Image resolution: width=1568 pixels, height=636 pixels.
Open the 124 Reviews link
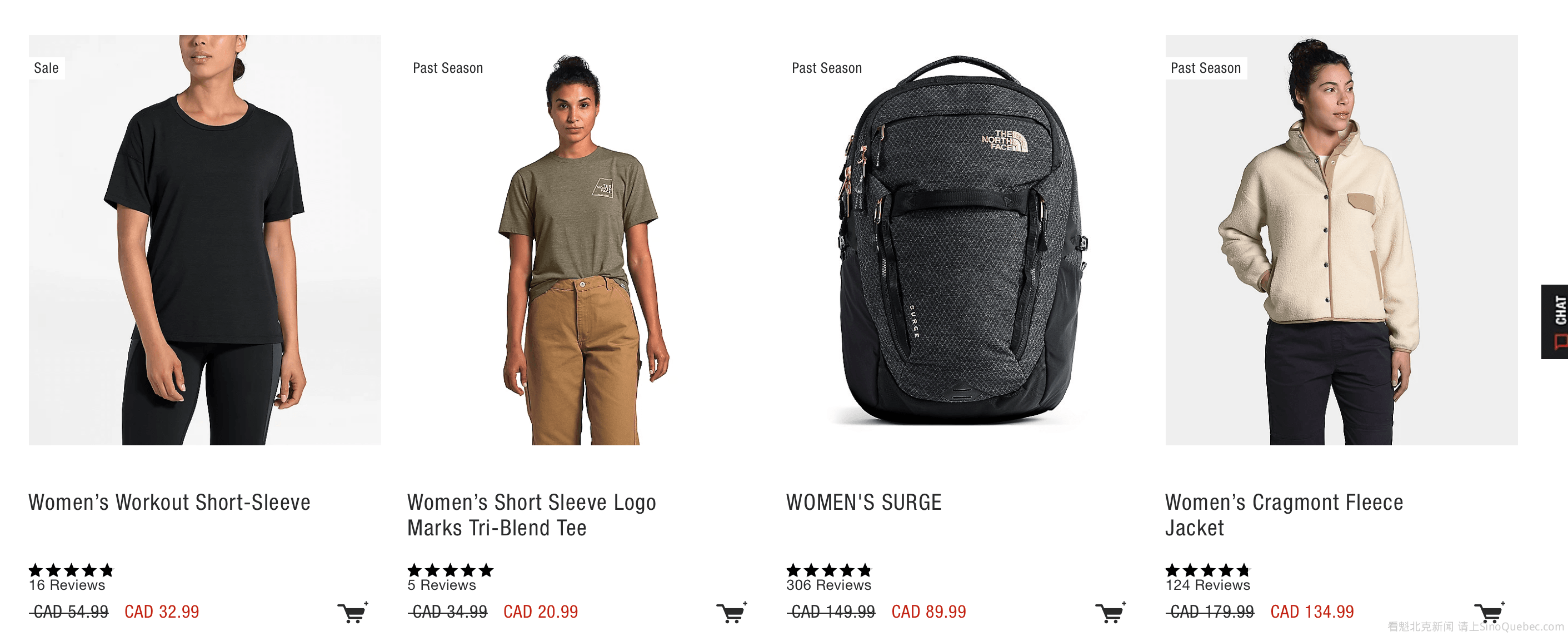pos(1207,585)
